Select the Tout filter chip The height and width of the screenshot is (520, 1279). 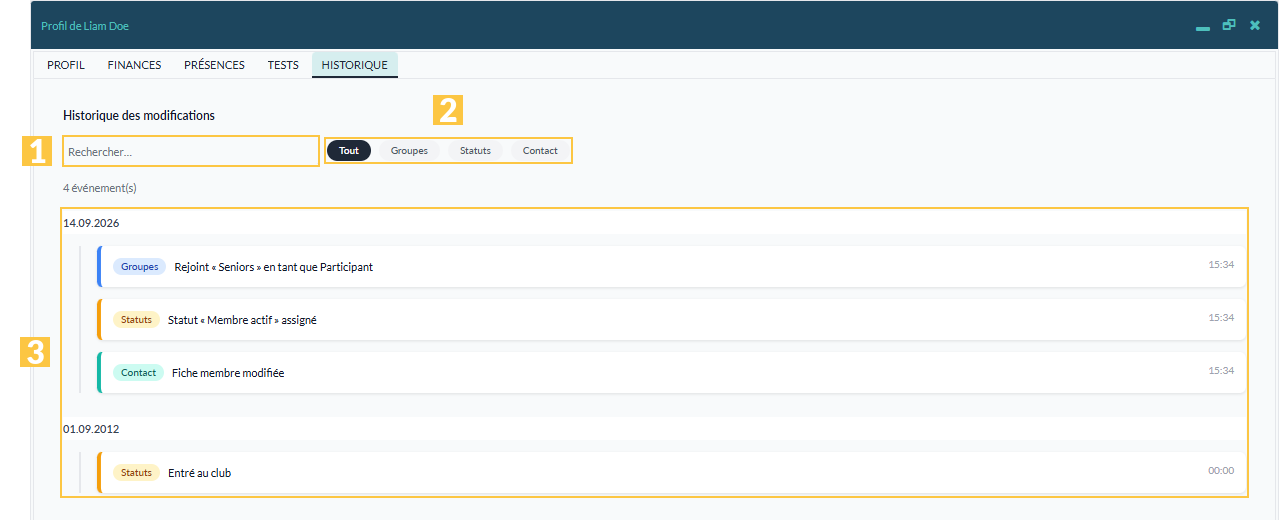pos(349,150)
